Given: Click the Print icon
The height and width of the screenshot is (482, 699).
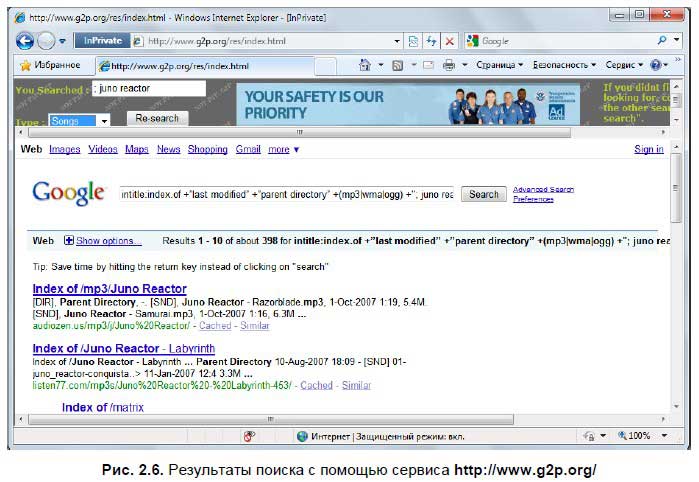Looking at the screenshot, I should [x=448, y=65].
